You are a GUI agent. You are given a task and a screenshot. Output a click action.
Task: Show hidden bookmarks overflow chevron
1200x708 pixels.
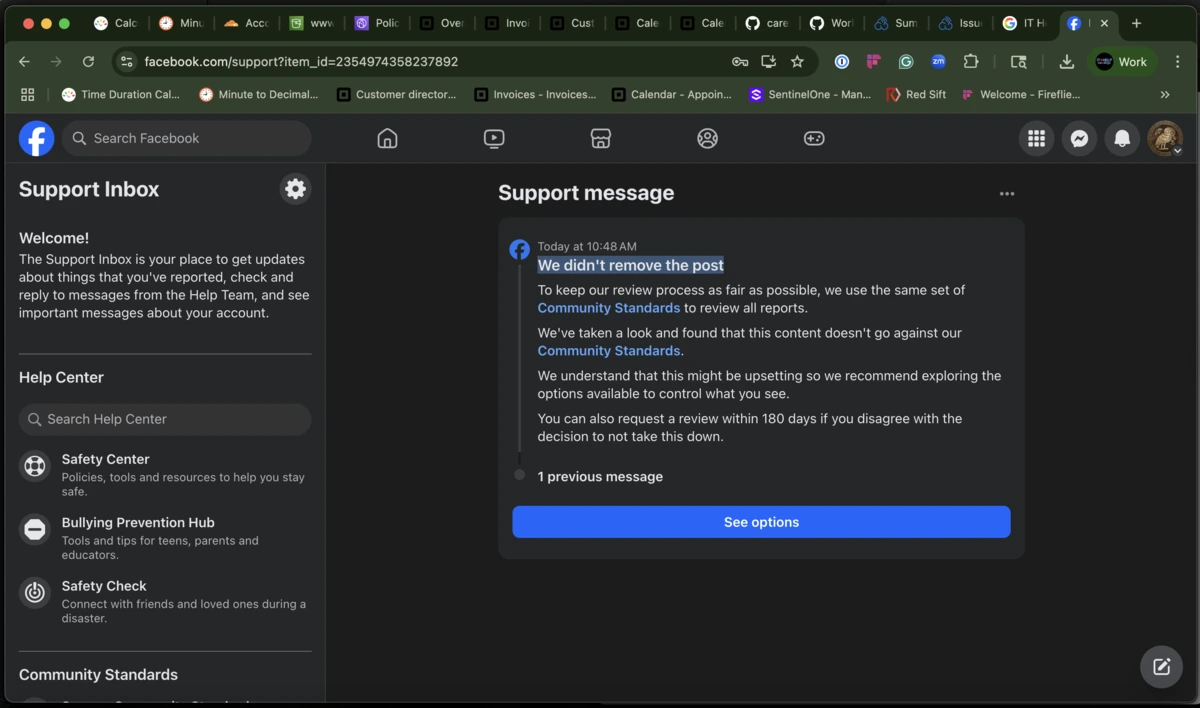[1165, 95]
